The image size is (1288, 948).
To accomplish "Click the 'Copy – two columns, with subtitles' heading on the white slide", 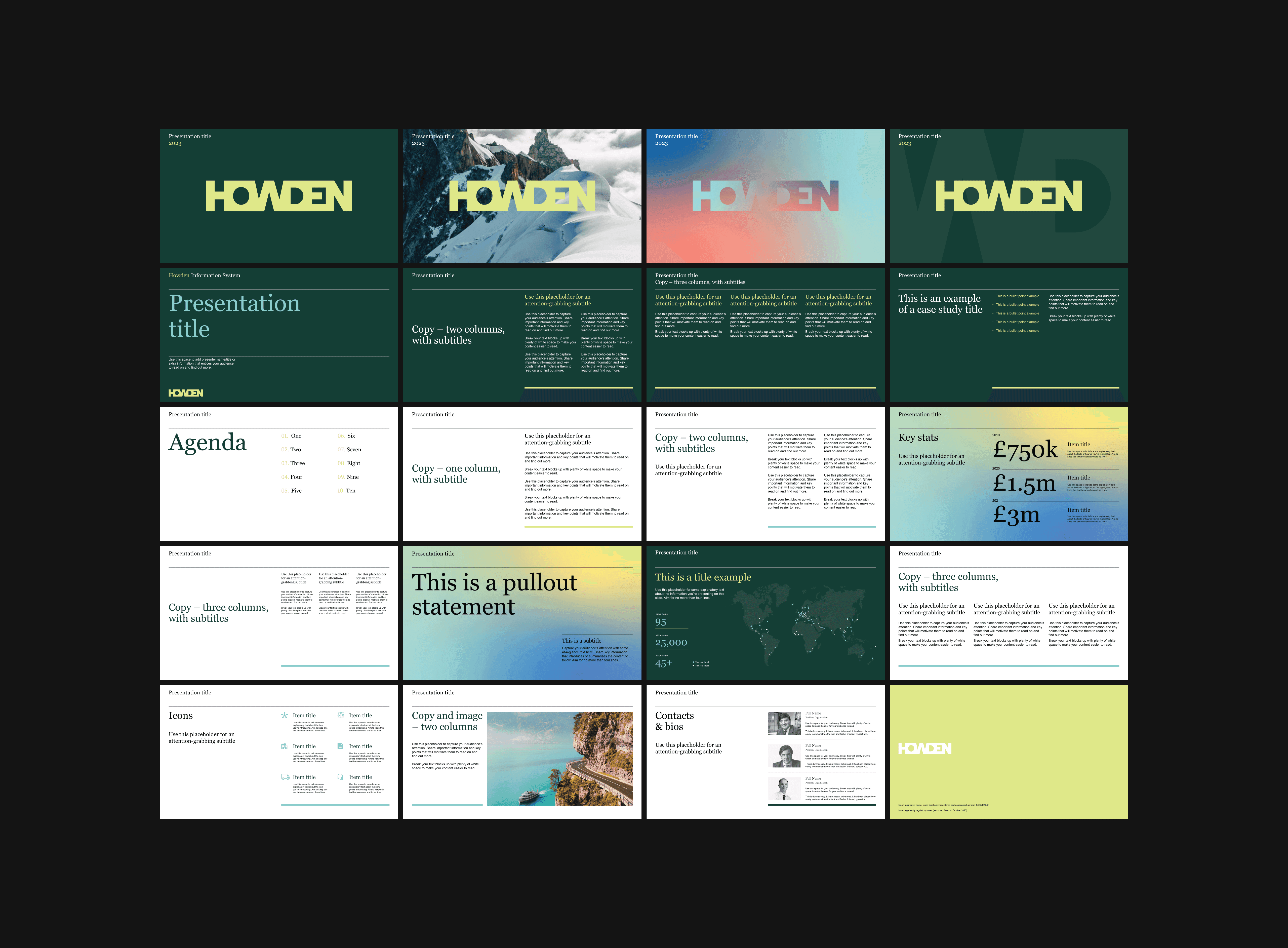I will pyautogui.click(x=702, y=443).
